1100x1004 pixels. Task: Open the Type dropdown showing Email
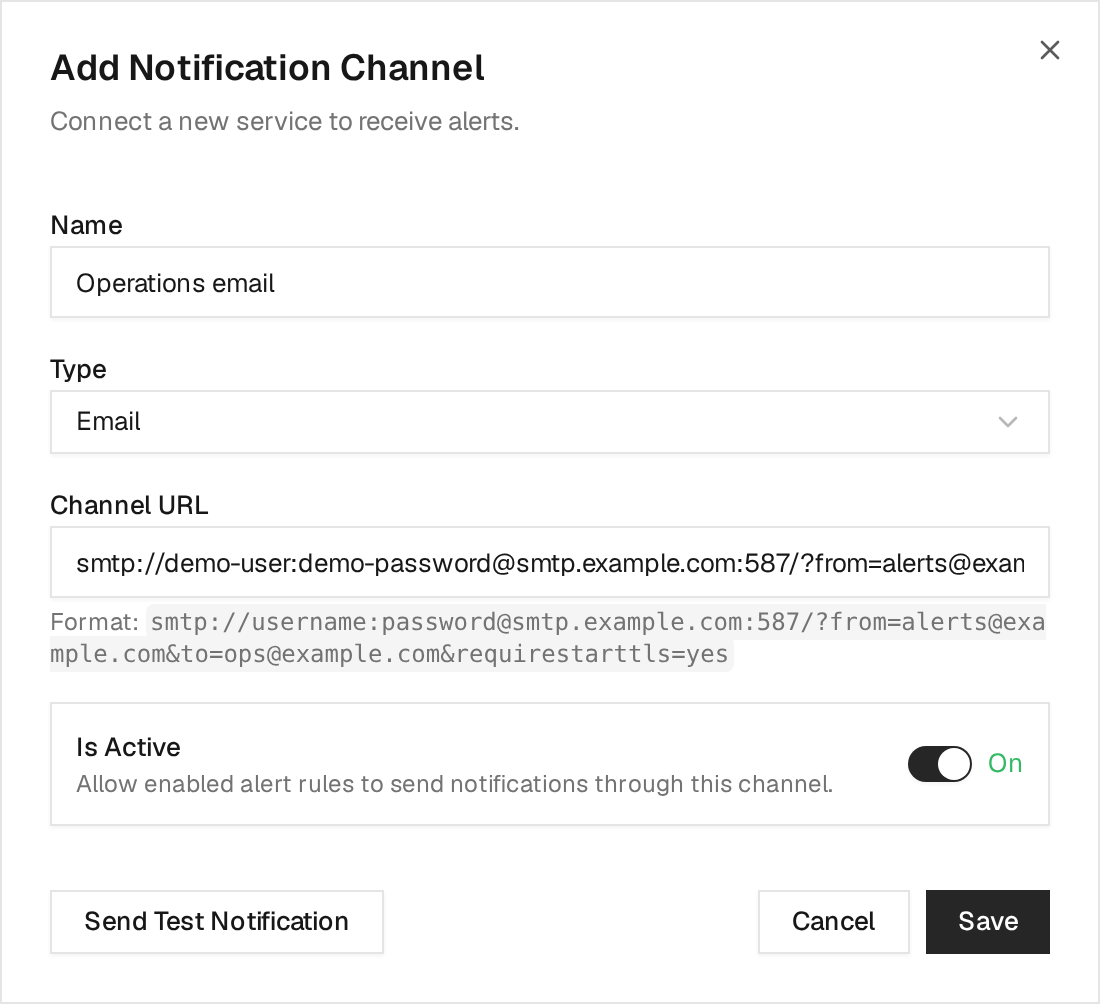550,422
